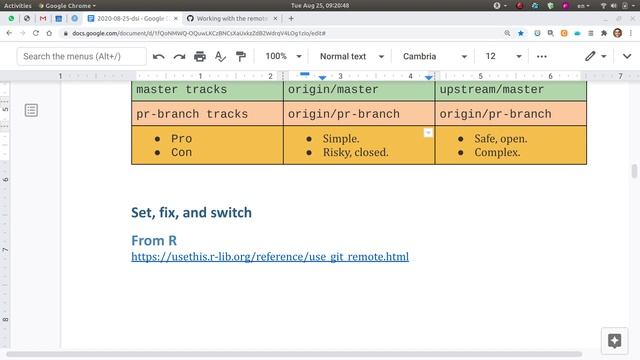Open the Chrome profile avatar
The image size is (640, 360).
point(618,33)
